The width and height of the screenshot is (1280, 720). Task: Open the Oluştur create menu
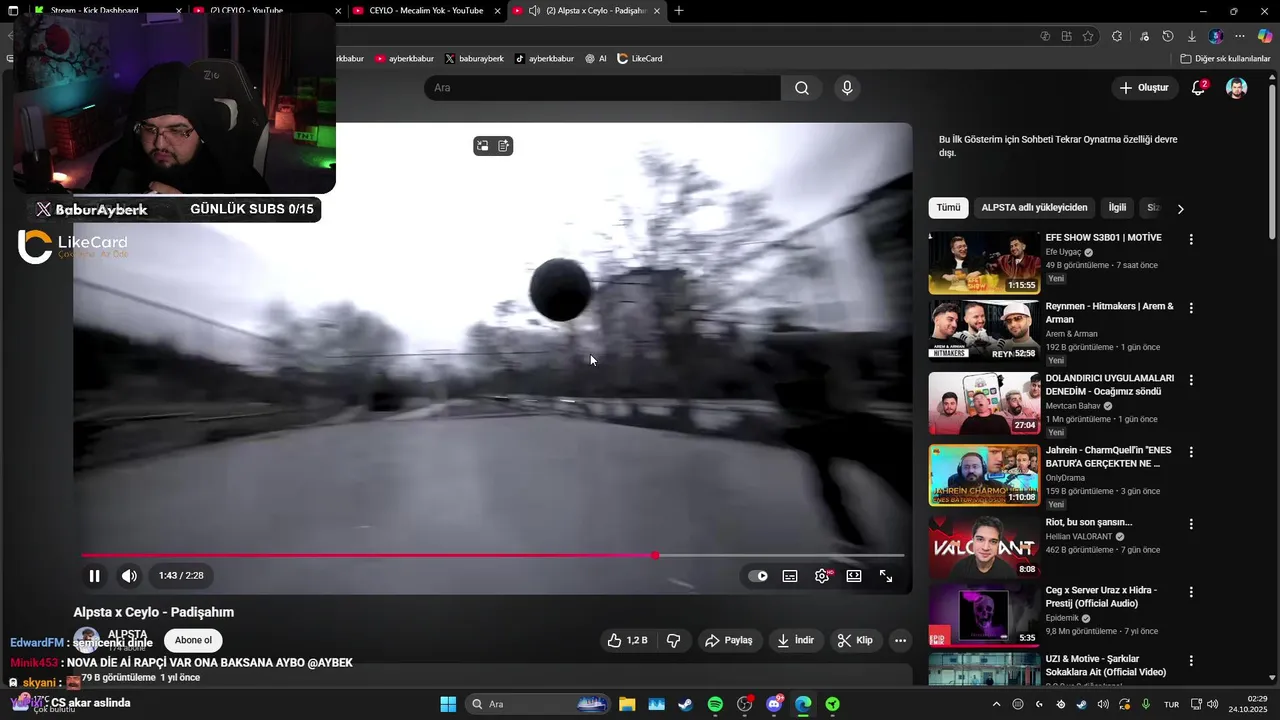(1144, 88)
